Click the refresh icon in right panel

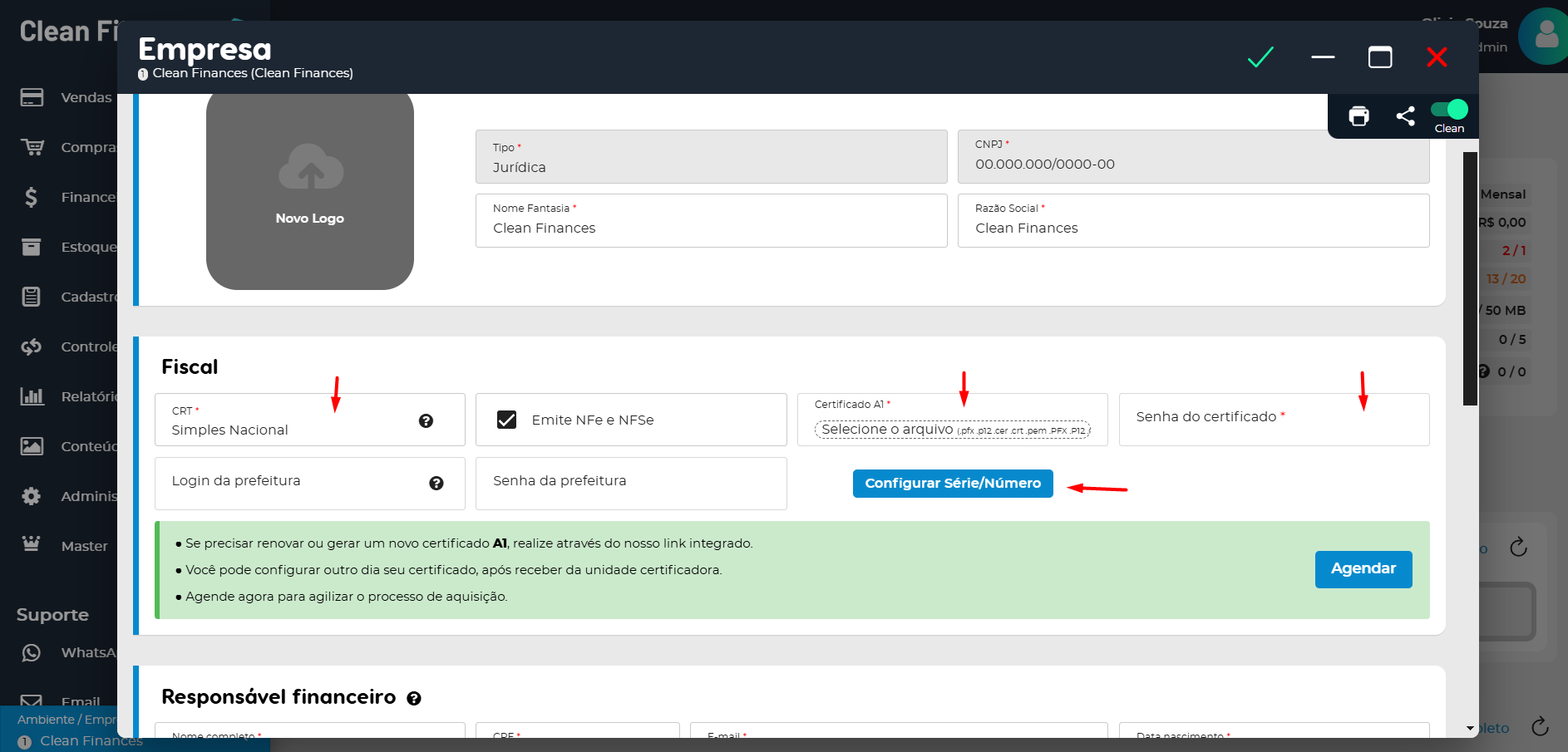pos(1518,547)
